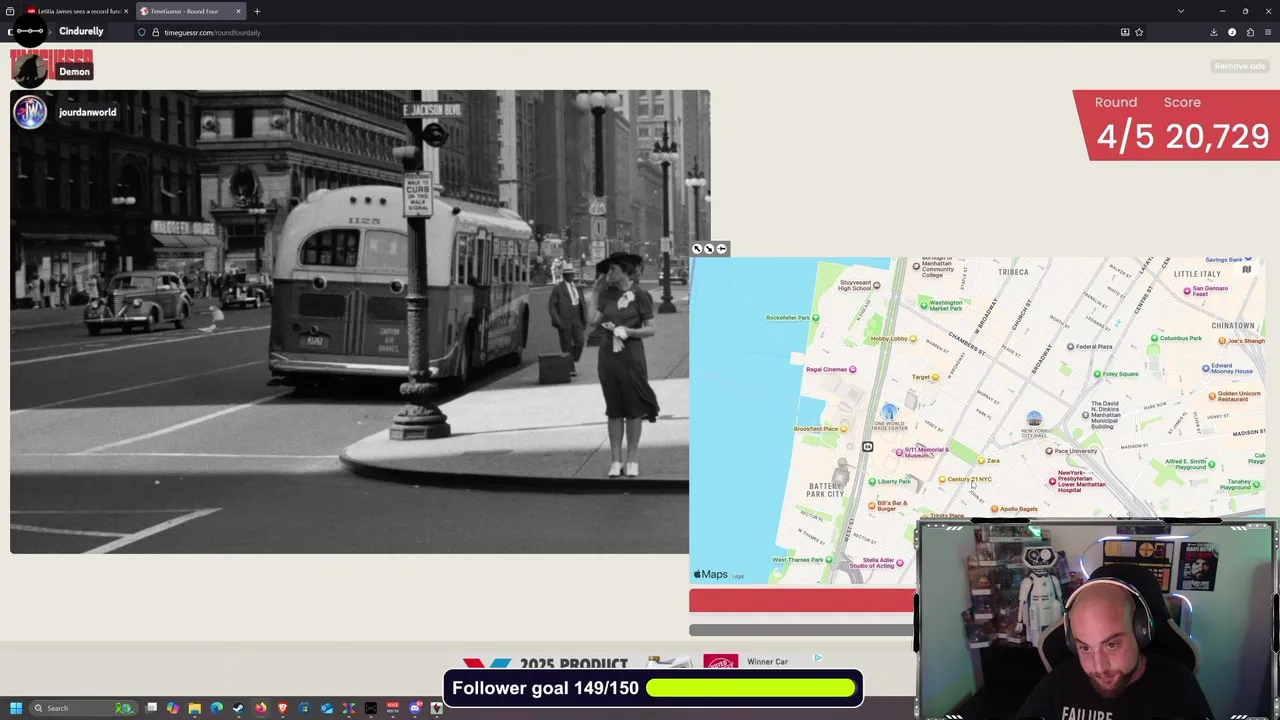Screen dimensions: 1280x720
Task: Click the Winner Car ad text
Action: click(x=767, y=662)
